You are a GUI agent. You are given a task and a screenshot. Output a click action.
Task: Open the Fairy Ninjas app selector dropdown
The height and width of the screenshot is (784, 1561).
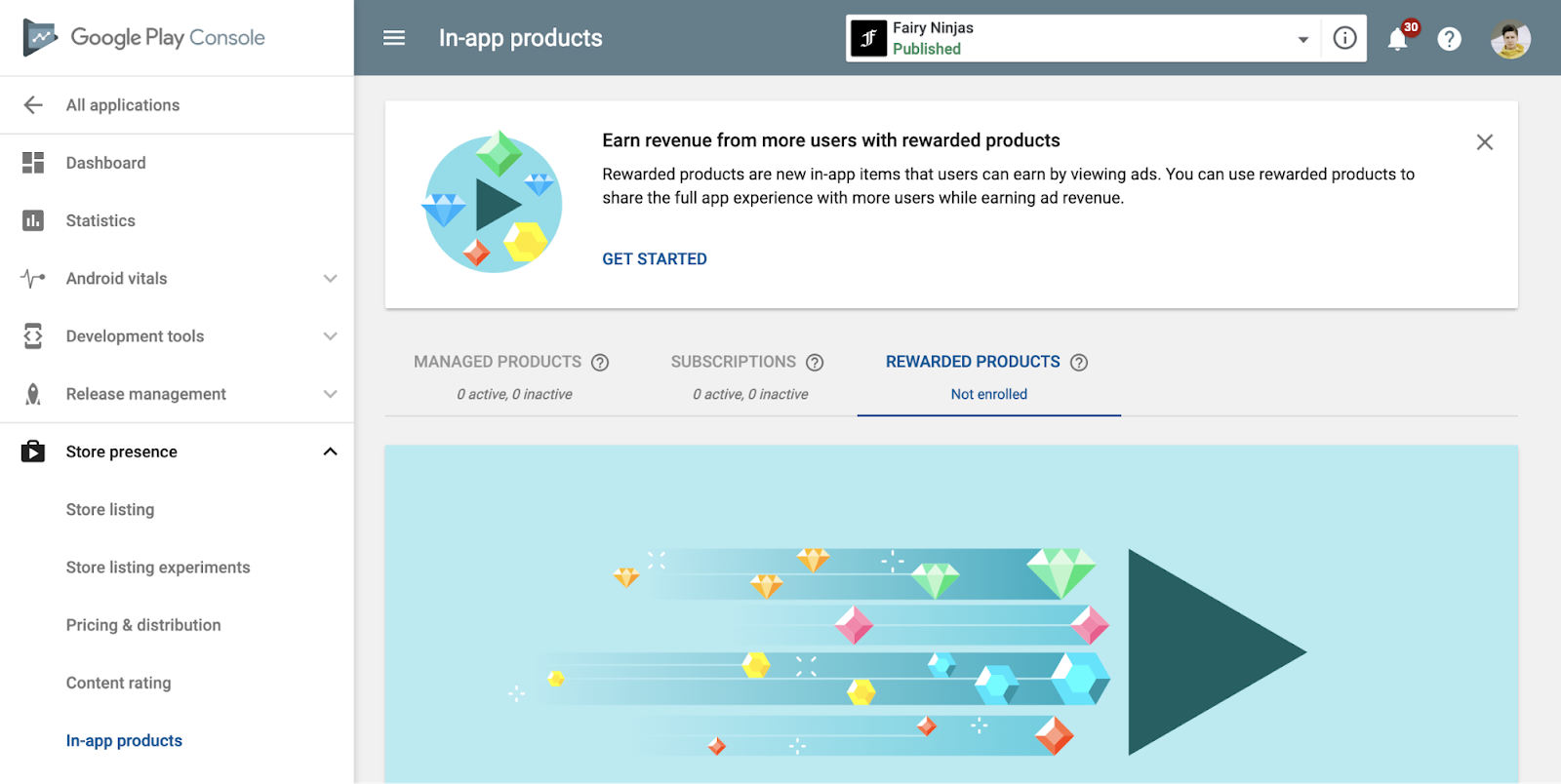1301,39
